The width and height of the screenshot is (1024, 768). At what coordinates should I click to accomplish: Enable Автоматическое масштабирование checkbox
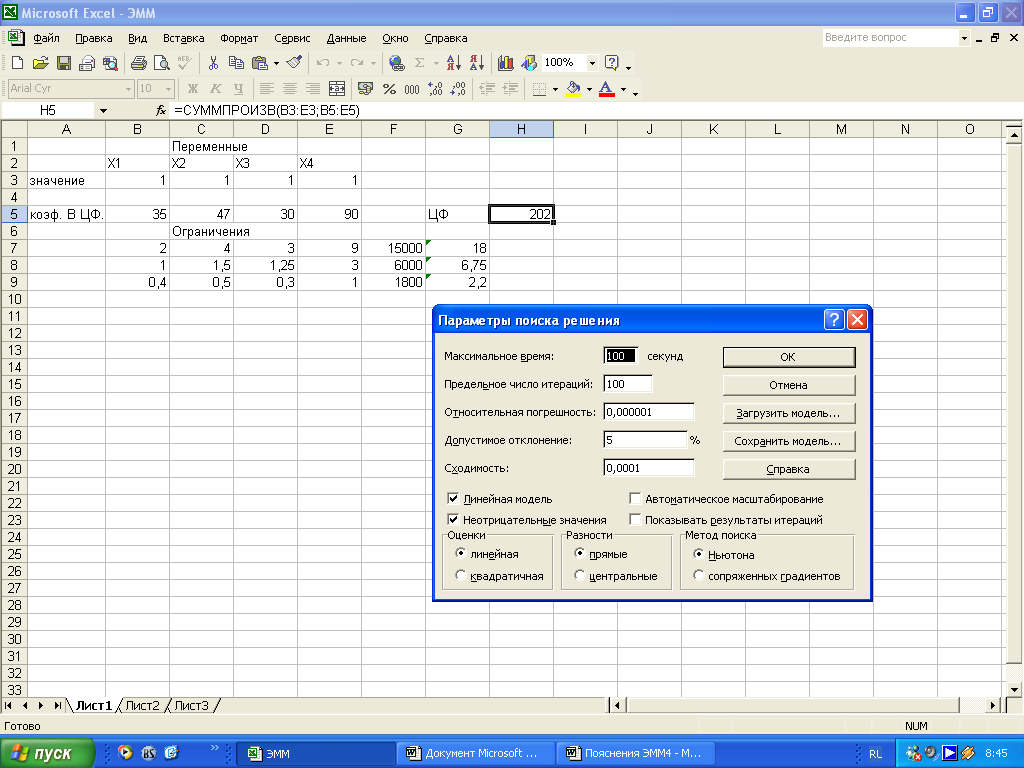(x=635, y=498)
